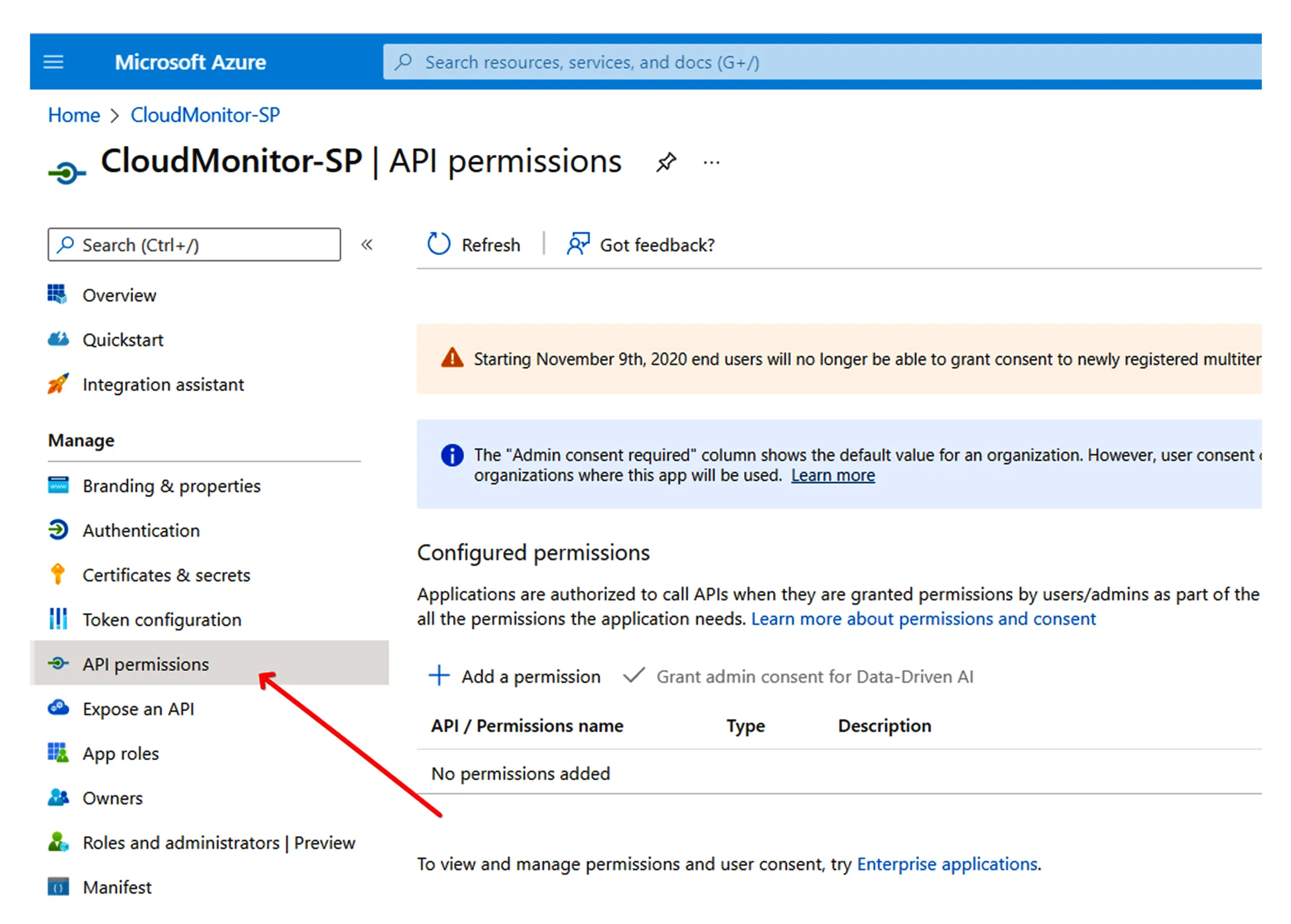Click the Token configuration bars icon
This screenshot has width=1291, height=924.
coord(58,618)
